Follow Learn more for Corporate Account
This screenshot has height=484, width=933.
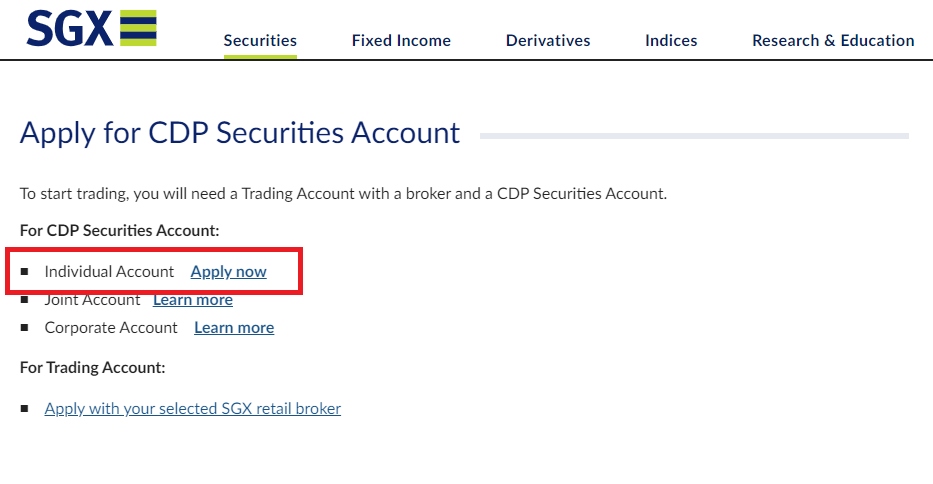pos(234,328)
